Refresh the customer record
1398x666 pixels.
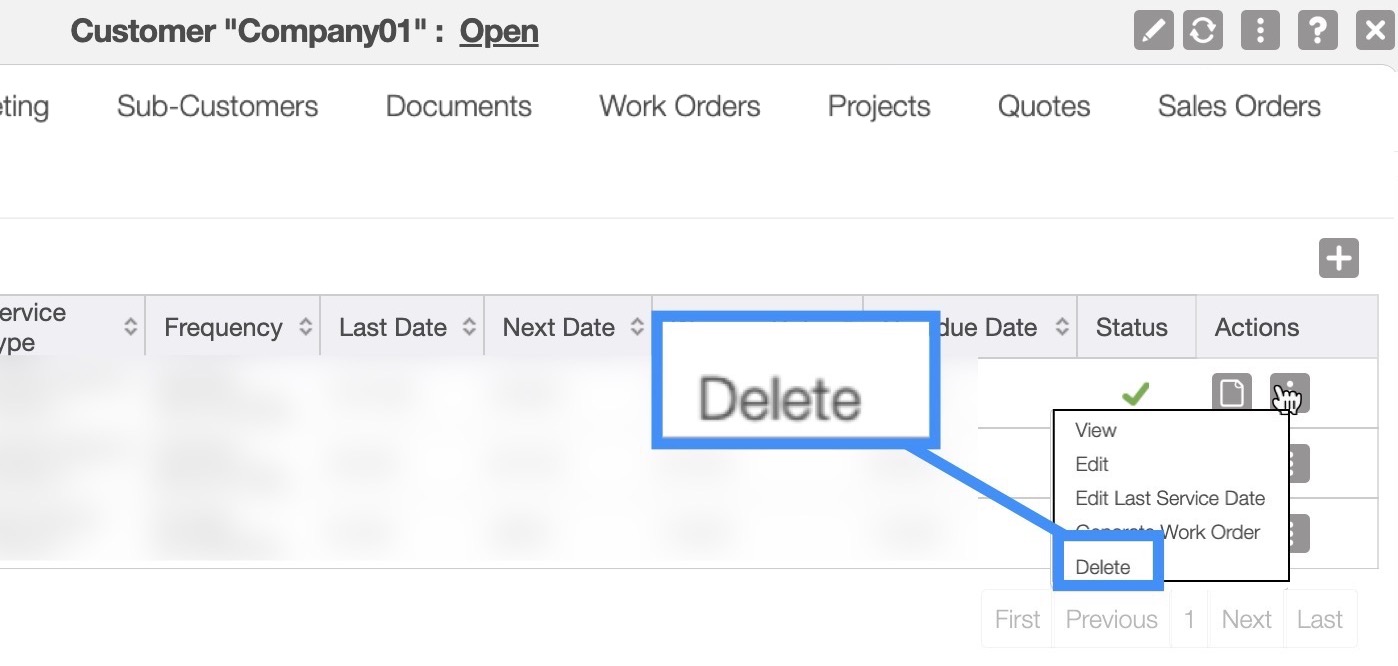[x=1202, y=30]
